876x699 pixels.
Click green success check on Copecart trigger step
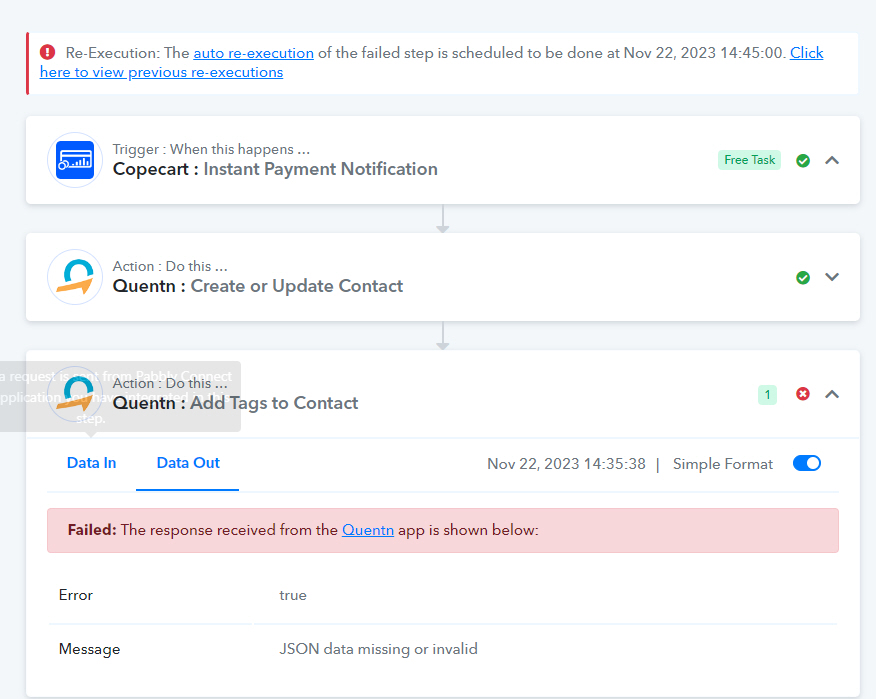(803, 161)
